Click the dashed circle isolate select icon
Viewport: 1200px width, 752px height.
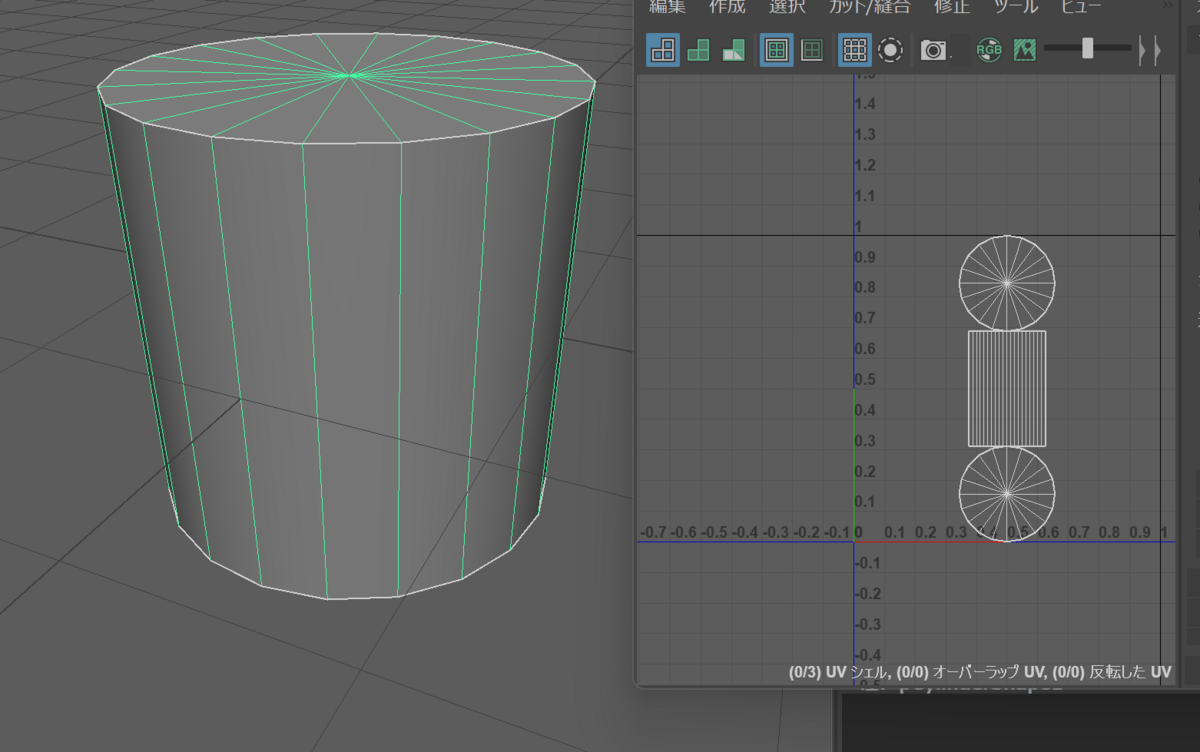(888, 49)
